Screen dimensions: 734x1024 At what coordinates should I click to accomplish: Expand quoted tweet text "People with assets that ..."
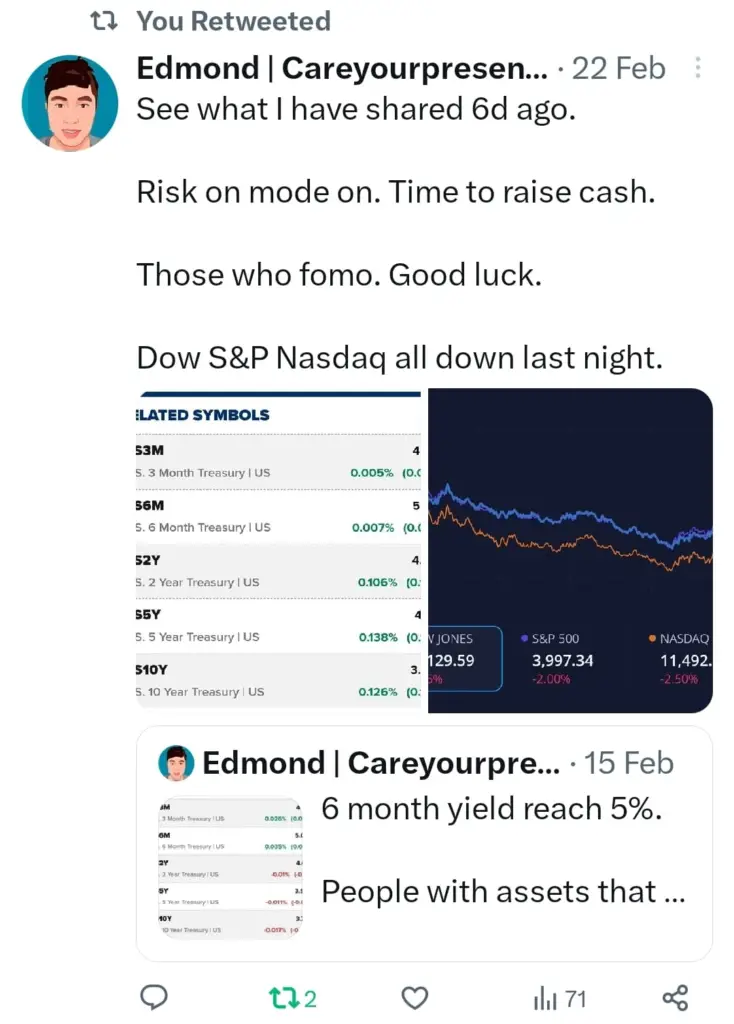[503, 891]
